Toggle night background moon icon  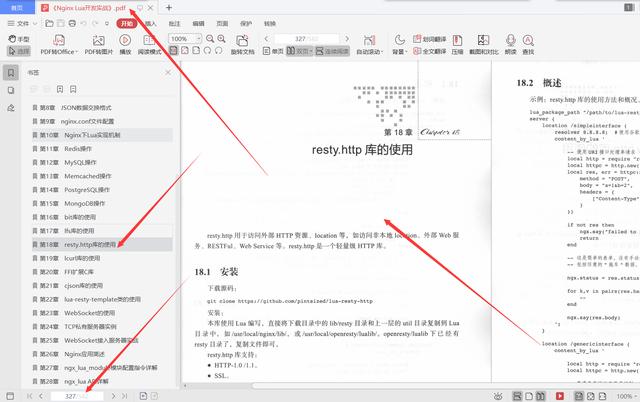point(399,40)
